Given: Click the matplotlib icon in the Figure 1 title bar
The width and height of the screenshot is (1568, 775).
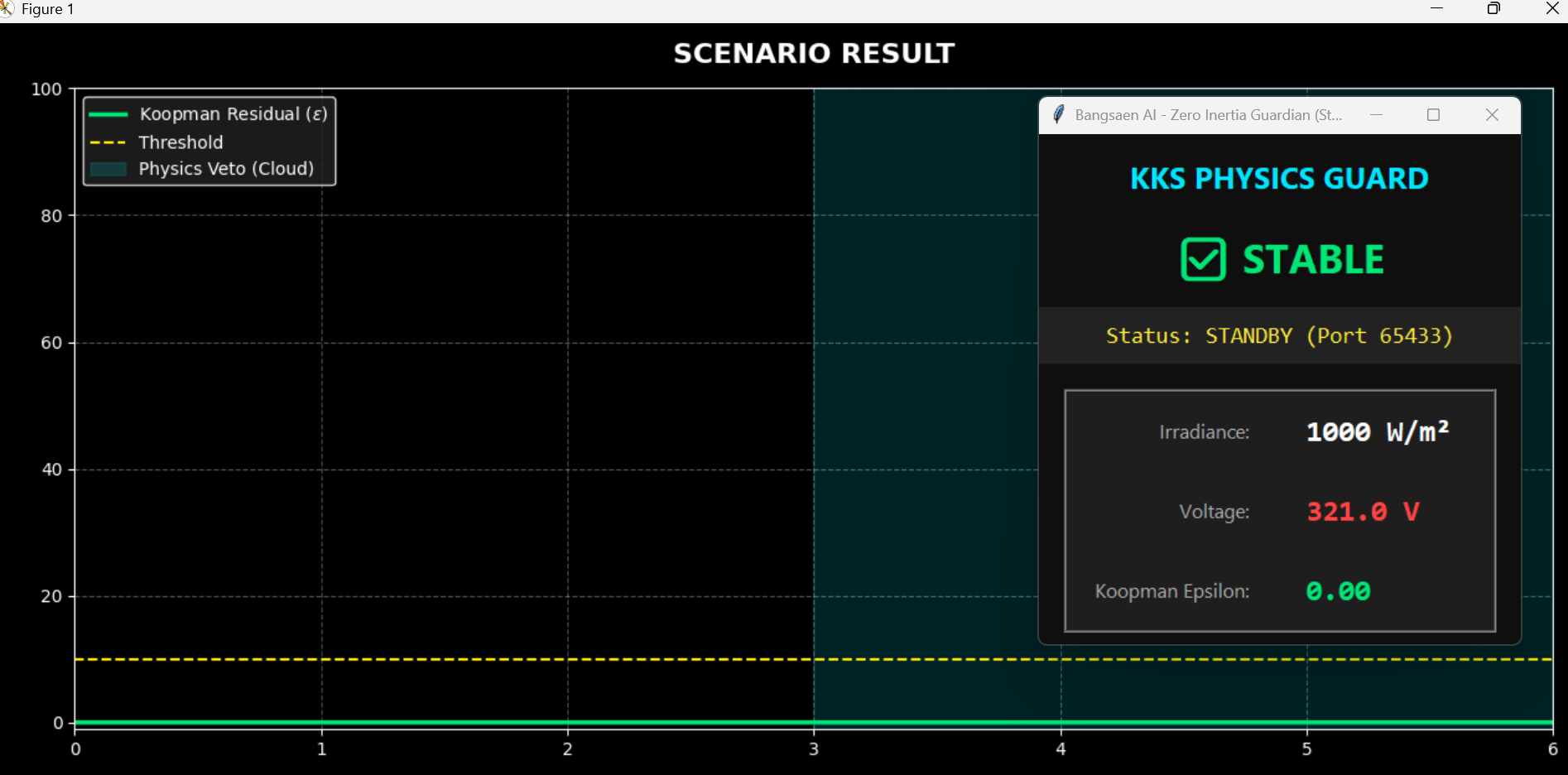Looking at the screenshot, I should point(8,9).
